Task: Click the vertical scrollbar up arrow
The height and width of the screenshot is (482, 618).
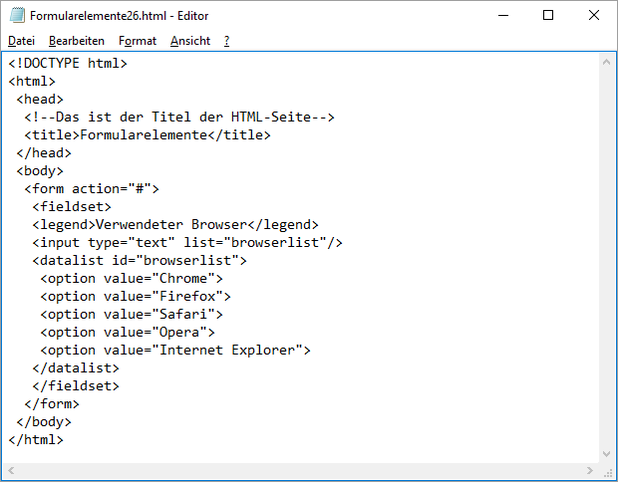Action: click(607, 62)
